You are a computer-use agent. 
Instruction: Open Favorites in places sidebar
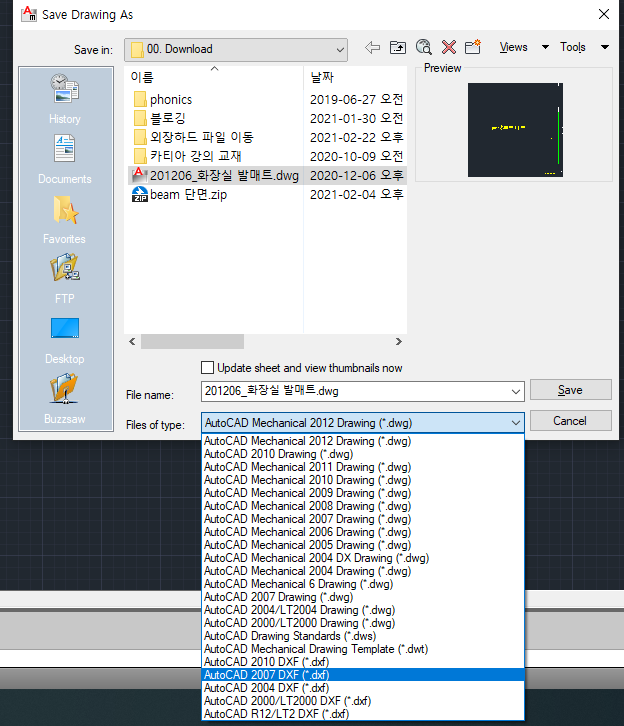(65, 219)
